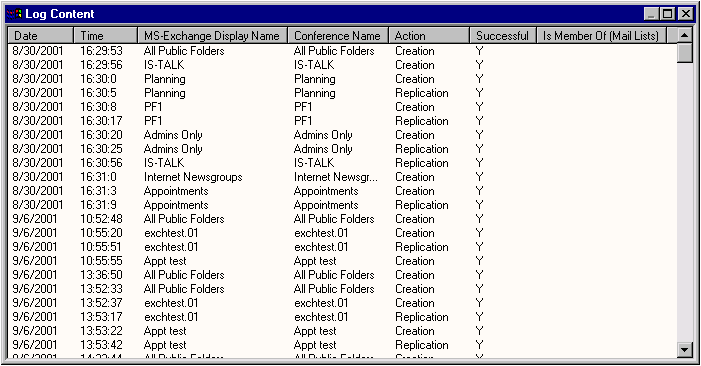The height and width of the screenshot is (366, 701).
Task: Click the Conference Name column header
Action: coord(338,35)
